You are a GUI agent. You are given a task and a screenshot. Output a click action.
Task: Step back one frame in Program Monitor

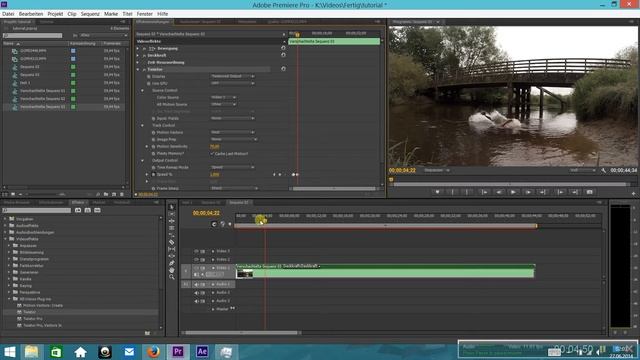[499, 192]
